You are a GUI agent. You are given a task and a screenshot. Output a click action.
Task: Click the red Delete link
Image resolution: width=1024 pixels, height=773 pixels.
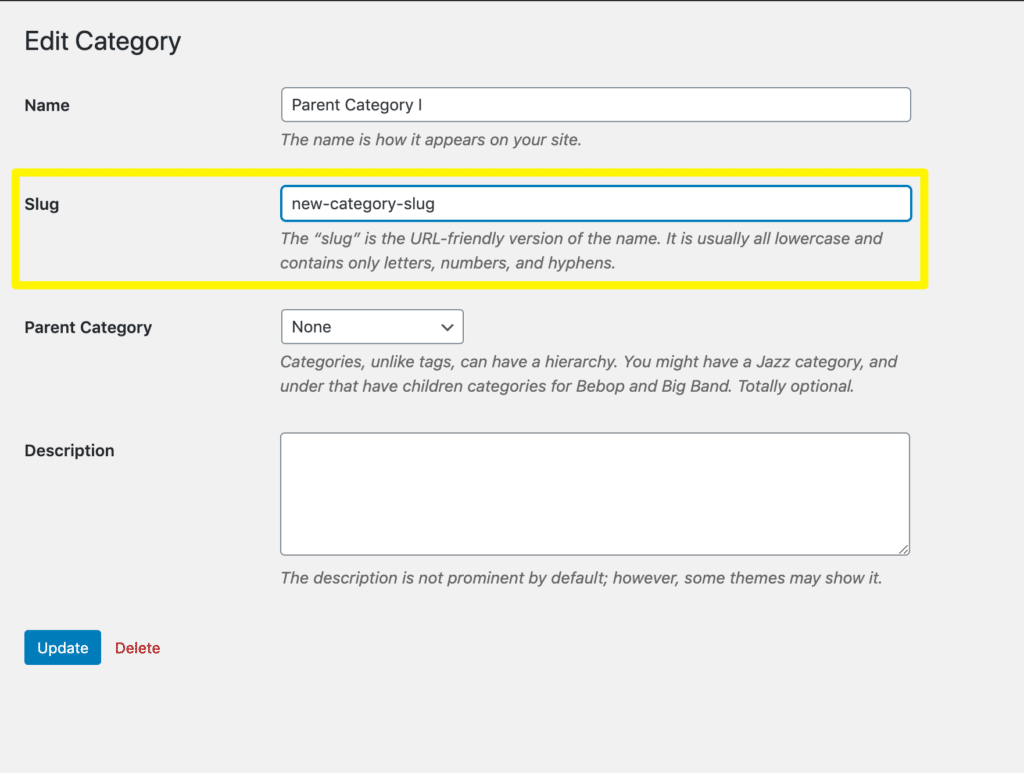(x=137, y=648)
